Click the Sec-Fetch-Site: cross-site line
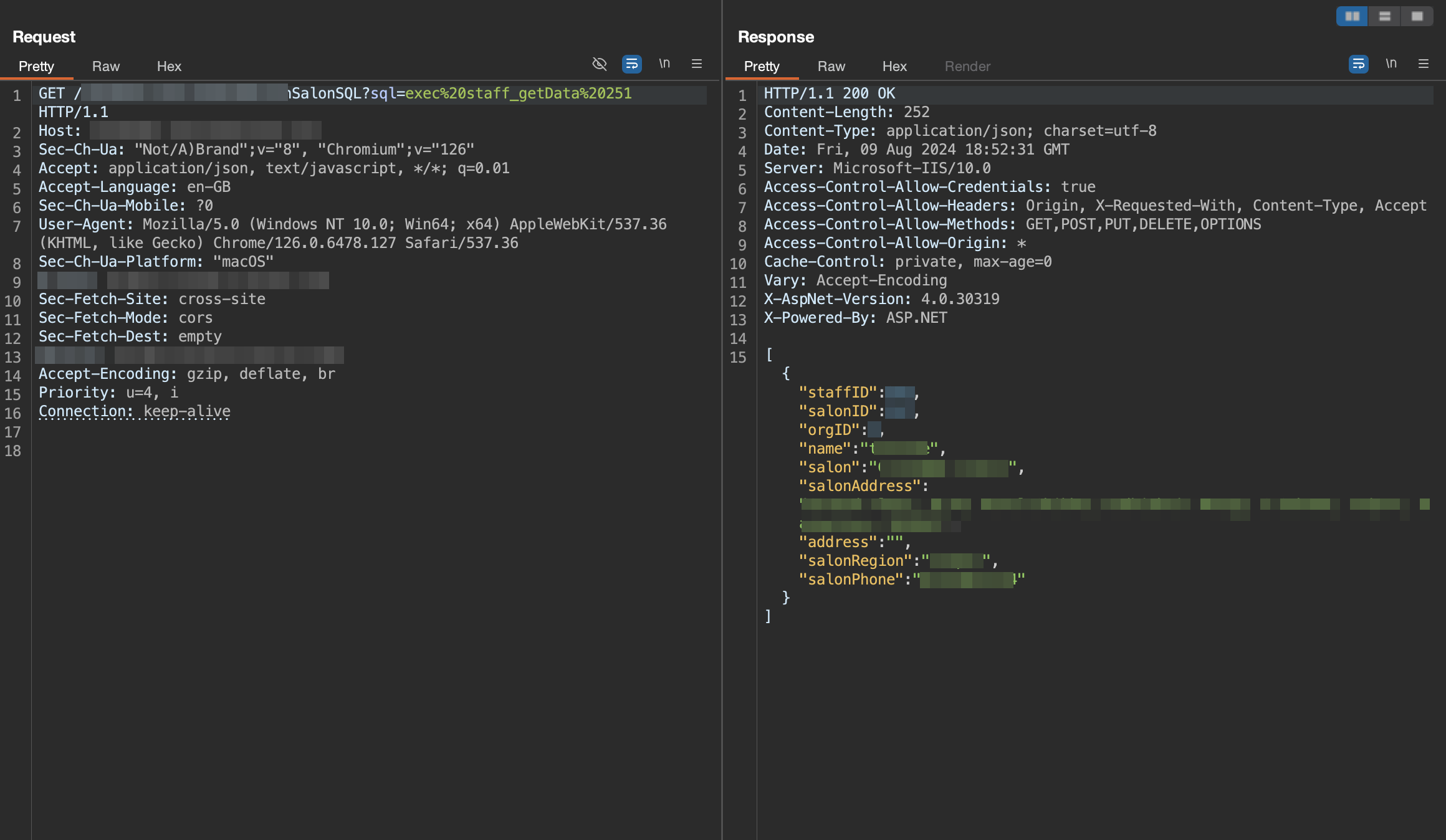The width and height of the screenshot is (1446, 840). click(152, 299)
